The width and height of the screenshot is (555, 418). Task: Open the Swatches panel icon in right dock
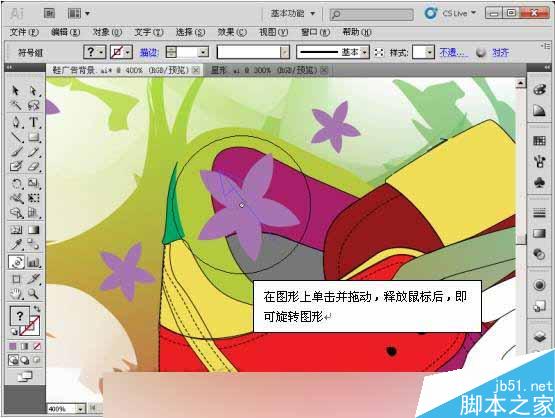coord(539,141)
